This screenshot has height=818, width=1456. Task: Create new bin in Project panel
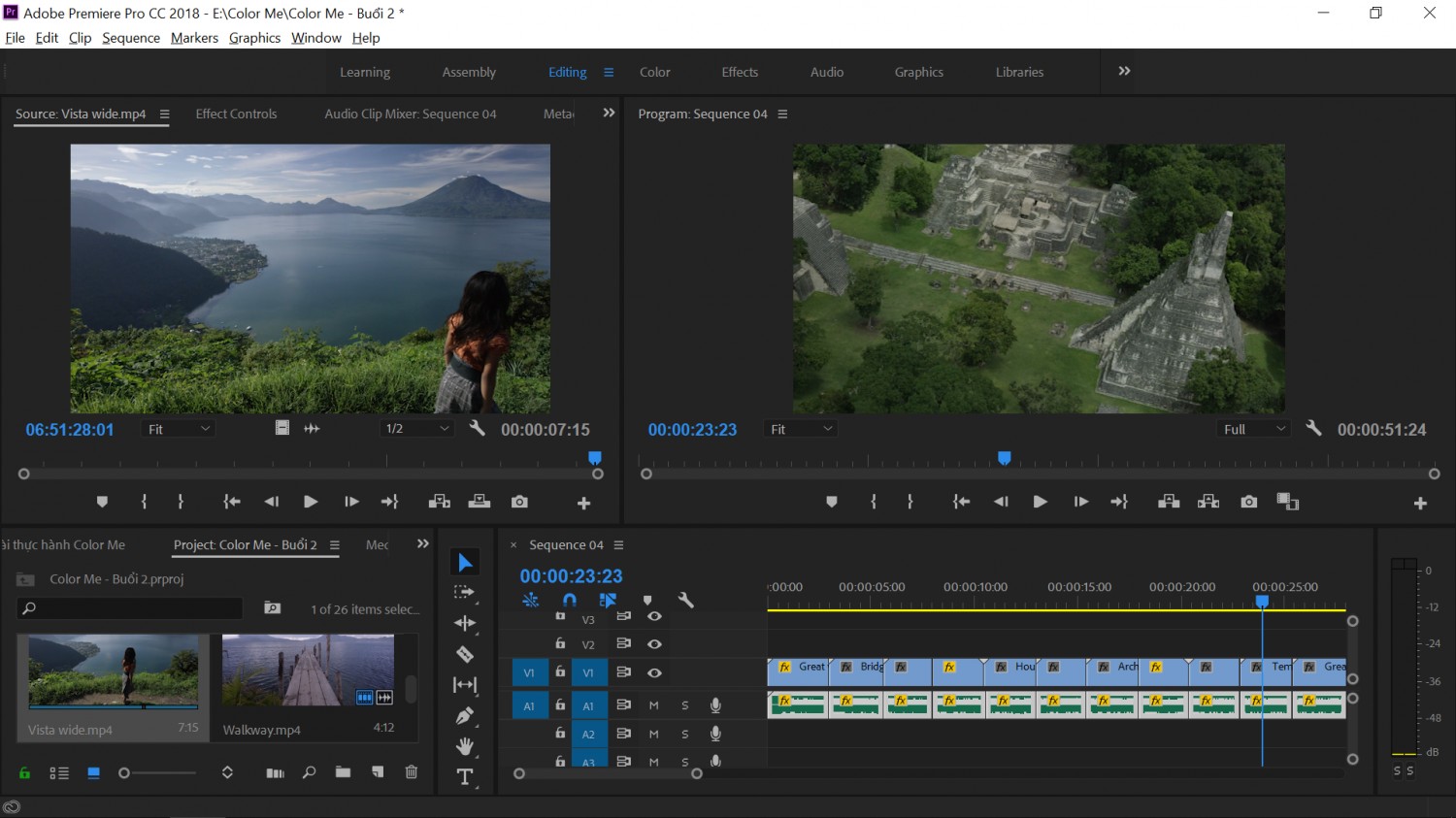tap(343, 772)
